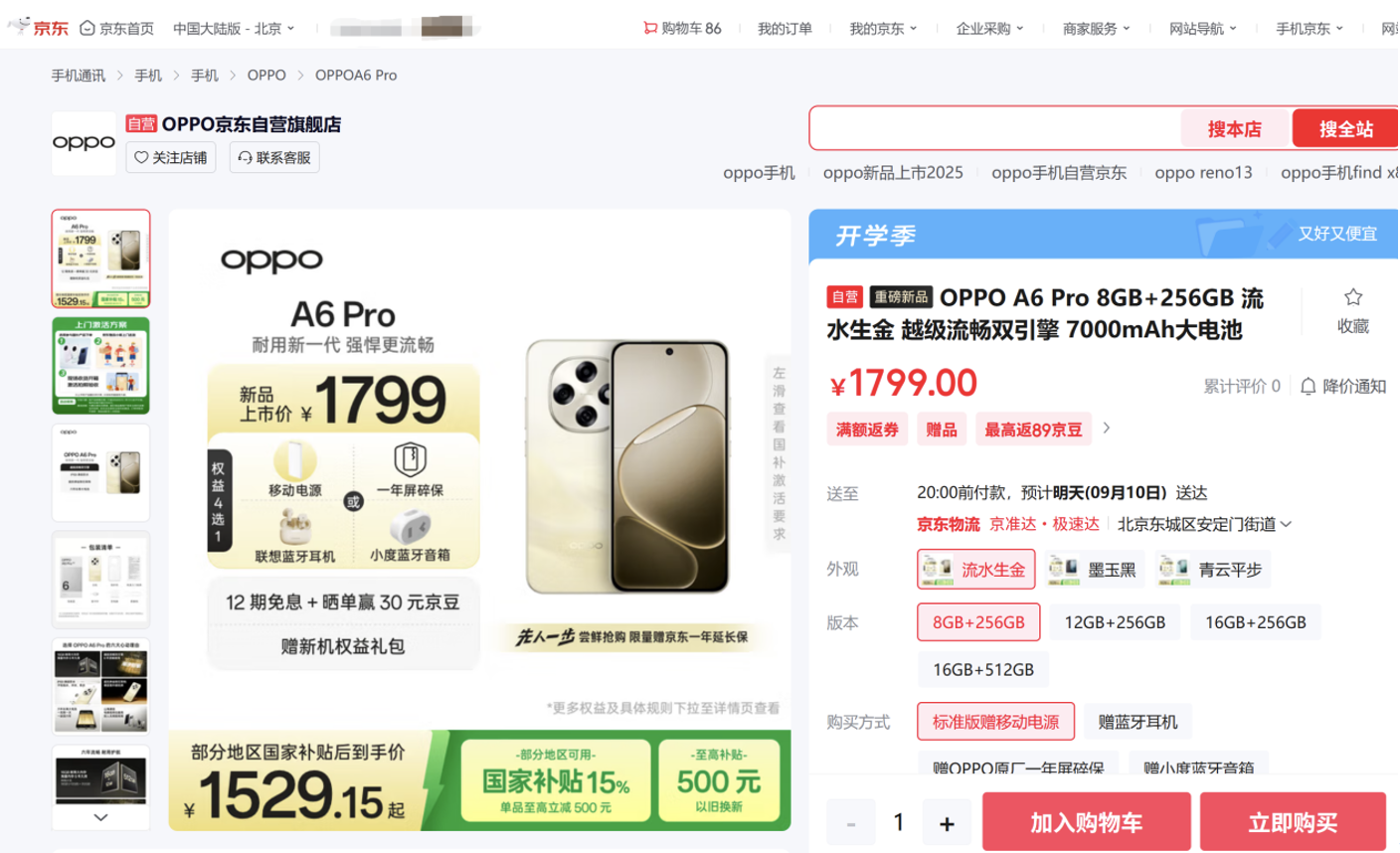The height and width of the screenshot is (853, 1400).
Task: Open the shopping cart icon
Action: 650,28
